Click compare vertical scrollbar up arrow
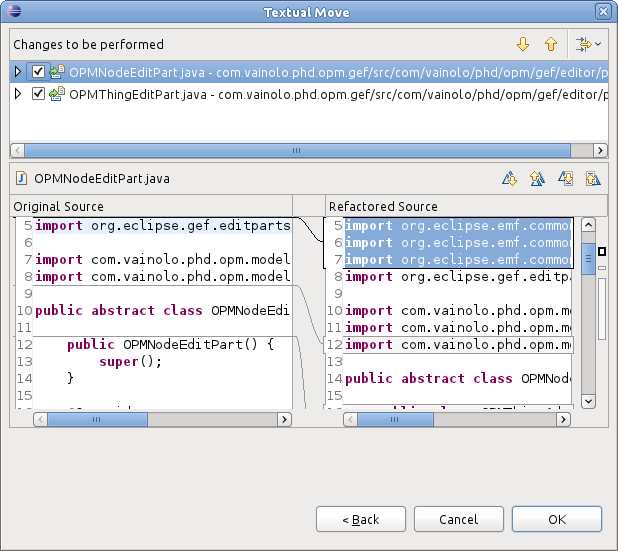 [588, 225]
